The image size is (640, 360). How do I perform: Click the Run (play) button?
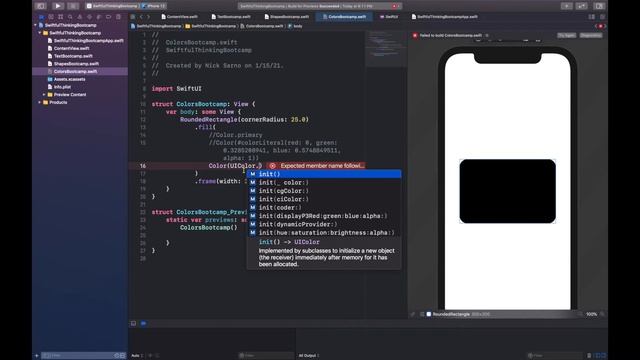click(58, 6)
